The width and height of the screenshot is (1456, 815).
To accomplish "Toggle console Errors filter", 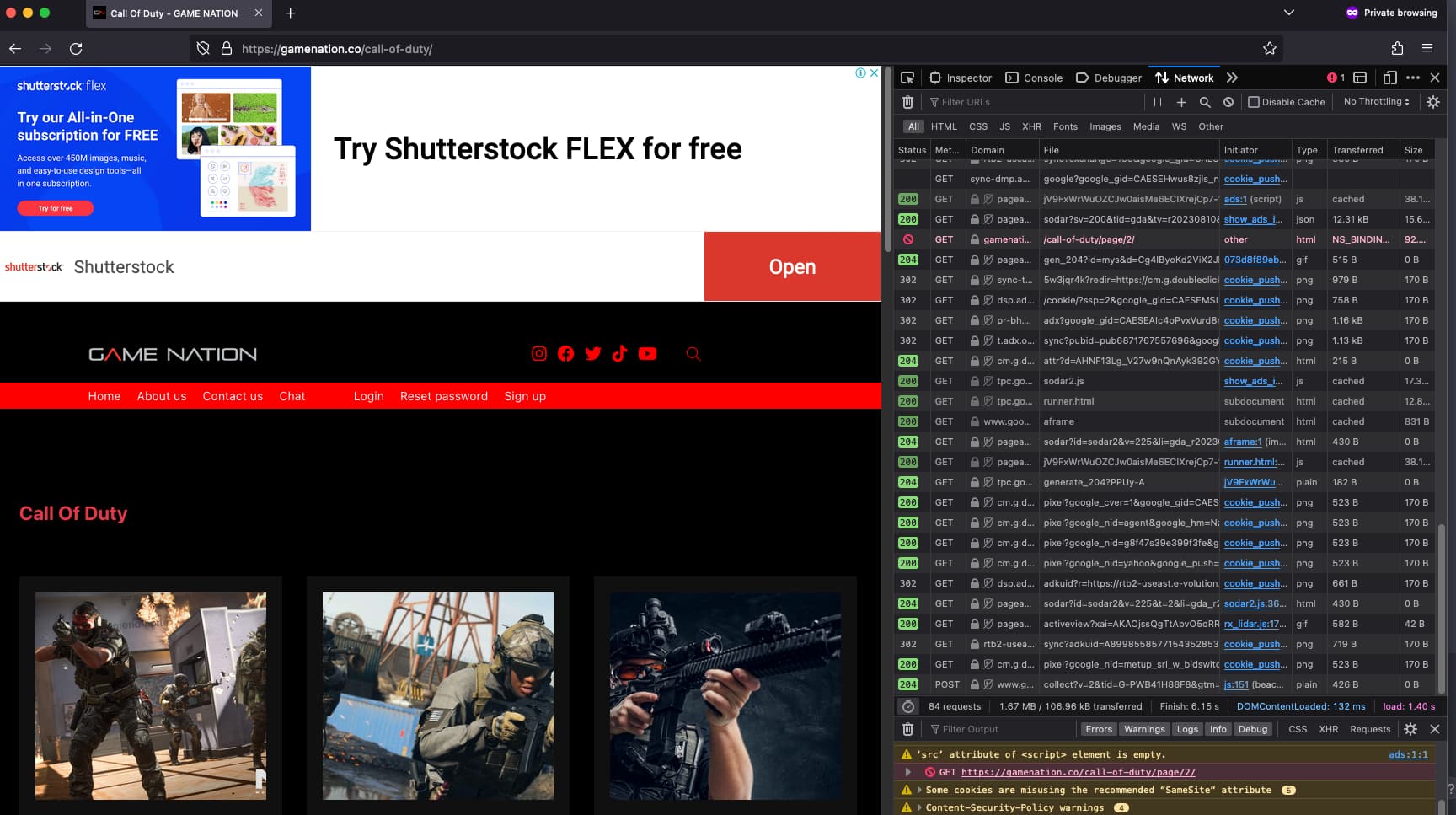I will pos(1098,729).
